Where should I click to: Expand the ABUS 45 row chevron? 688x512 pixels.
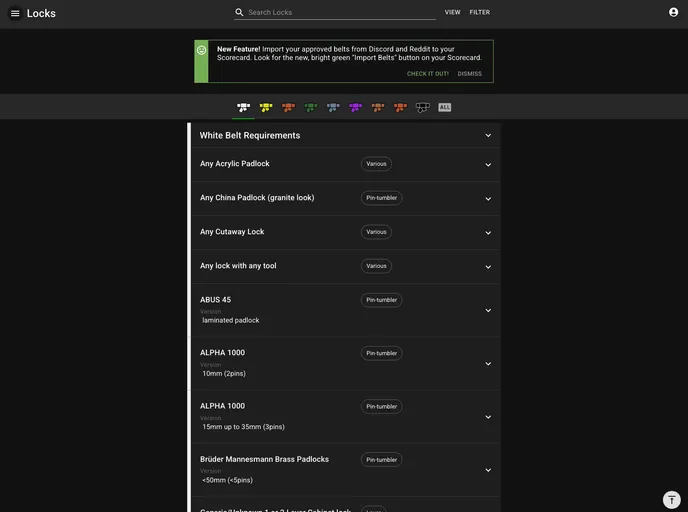(488, 310)
